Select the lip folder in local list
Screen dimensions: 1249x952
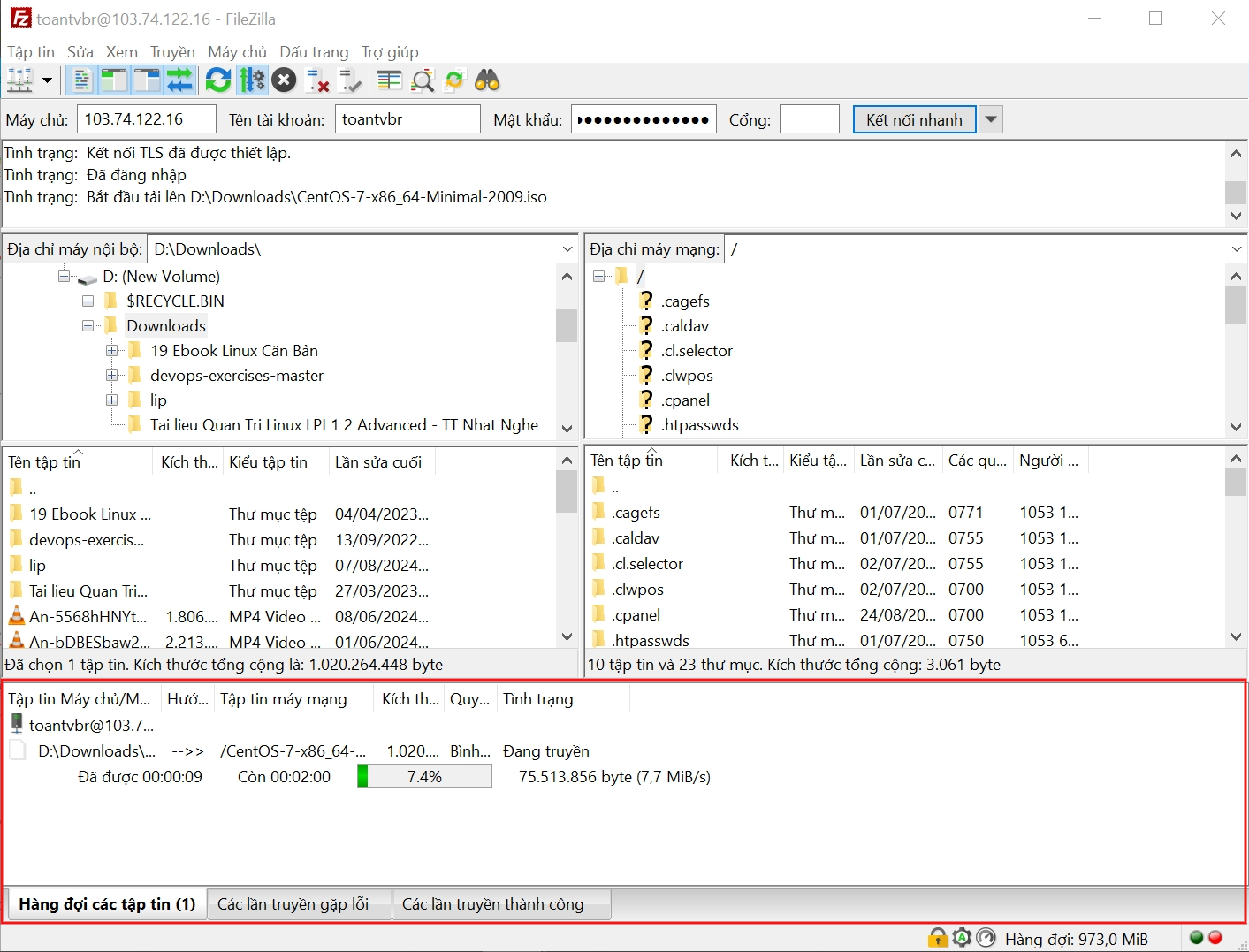coord(217,566)
